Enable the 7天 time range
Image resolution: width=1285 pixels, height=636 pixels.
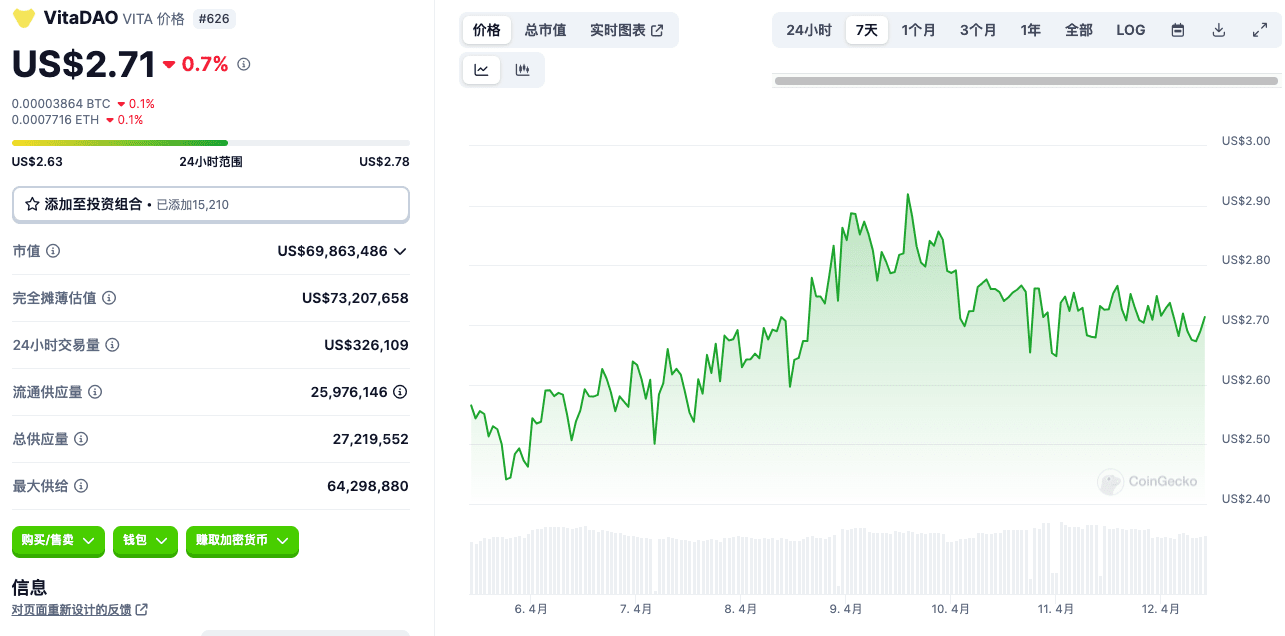click(x=867, y=30)
